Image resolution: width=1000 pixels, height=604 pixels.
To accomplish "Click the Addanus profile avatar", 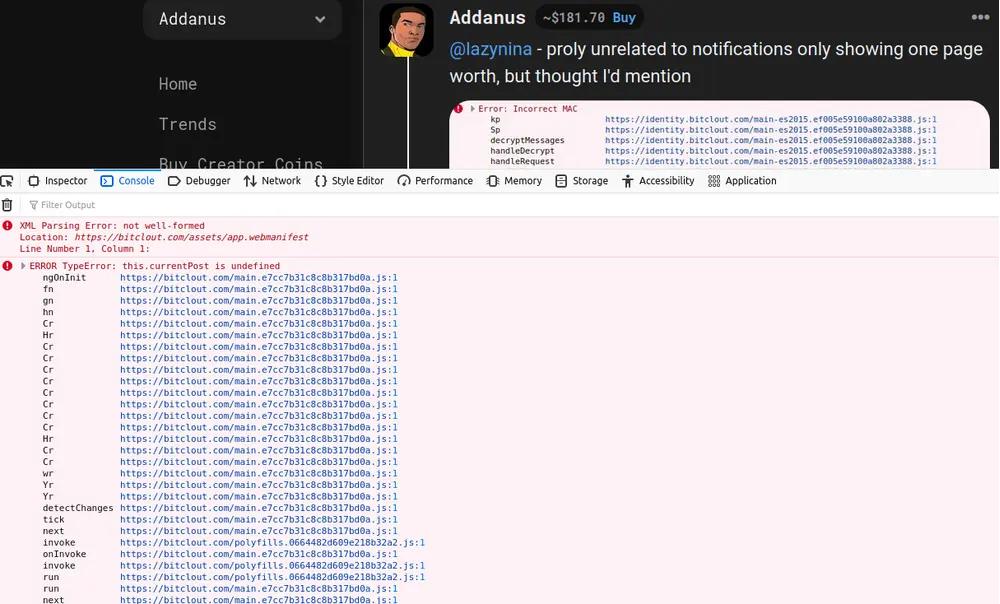I will pos(406,30).
